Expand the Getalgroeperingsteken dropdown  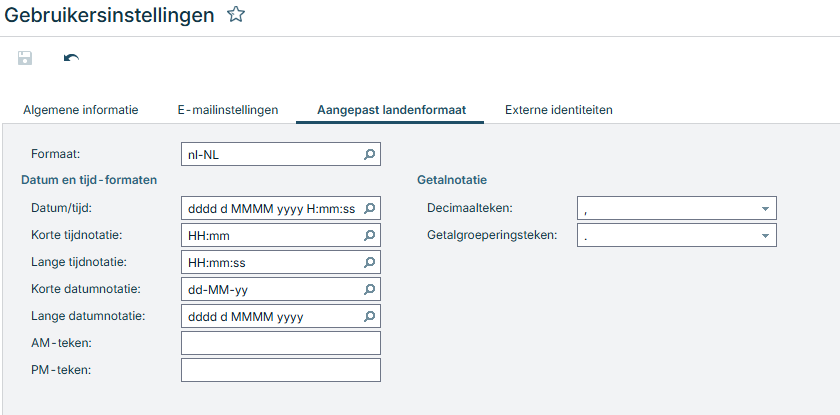[x=764, y=235]
